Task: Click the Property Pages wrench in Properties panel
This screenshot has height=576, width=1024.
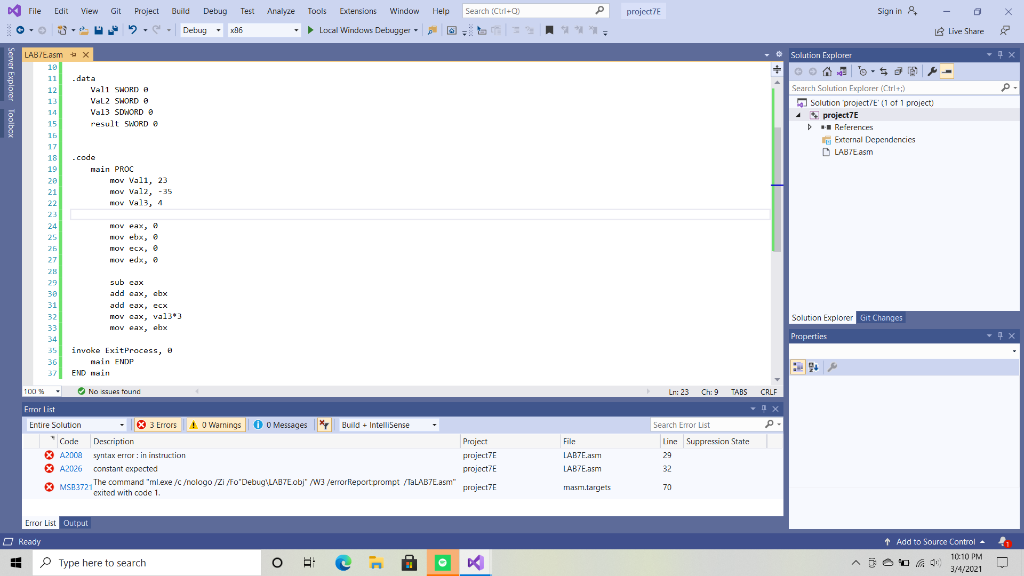Action: tap(832, 367)
